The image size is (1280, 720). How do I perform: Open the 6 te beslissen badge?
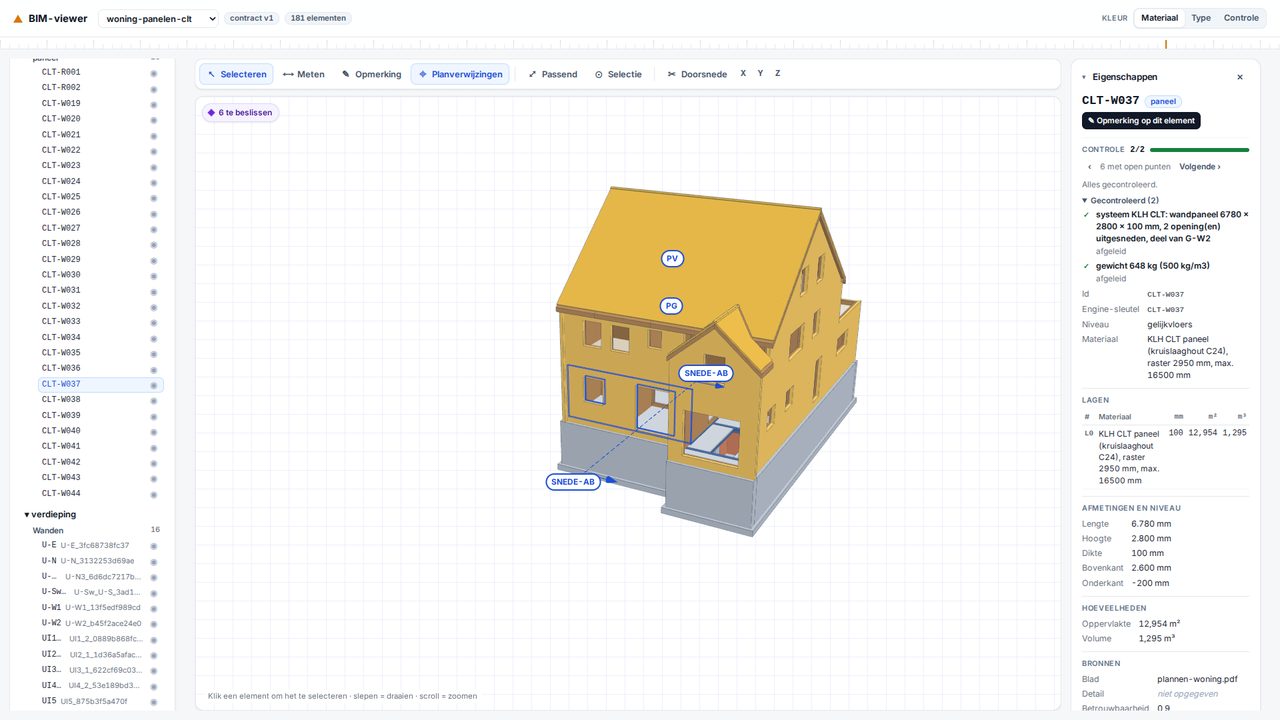pyautogui.click(x=240, y=113)
